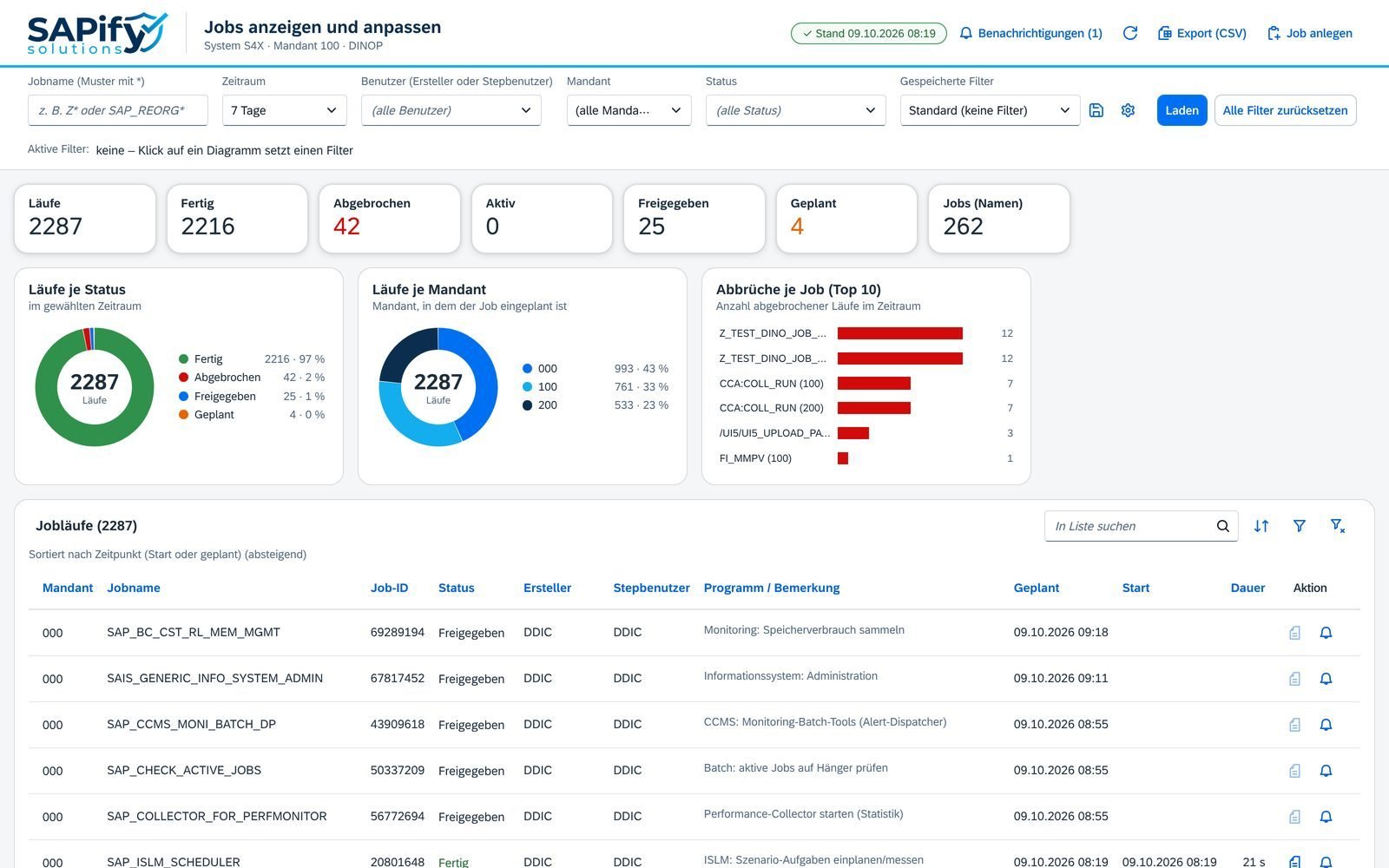This screenshot has height=868, width=1389.
Task: Click bar for /UI5/UI5_UPLOAD_PA job
Action: tap(853, 433)
